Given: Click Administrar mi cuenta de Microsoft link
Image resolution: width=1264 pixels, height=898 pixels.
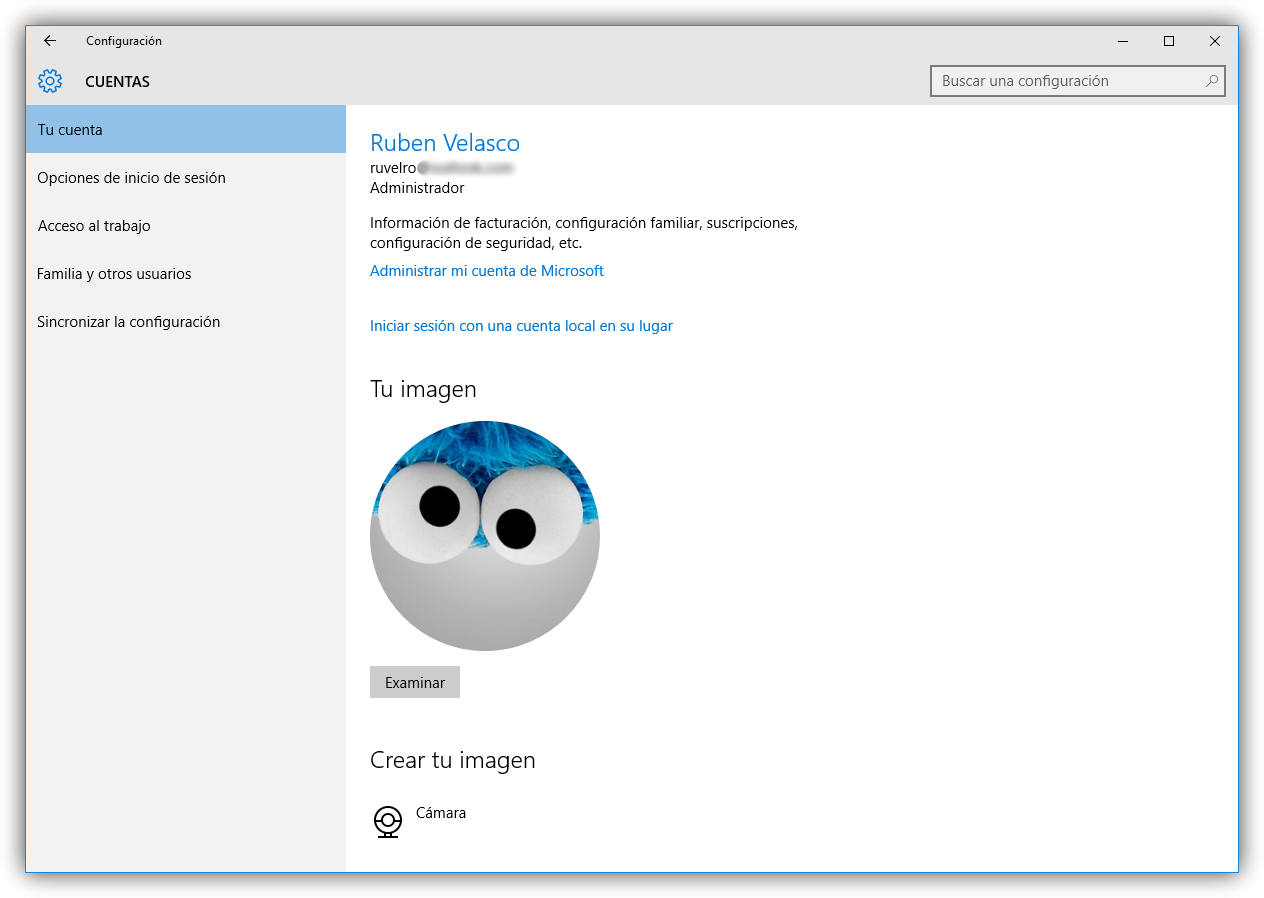Looking at the screenshot, I should 487,271.
